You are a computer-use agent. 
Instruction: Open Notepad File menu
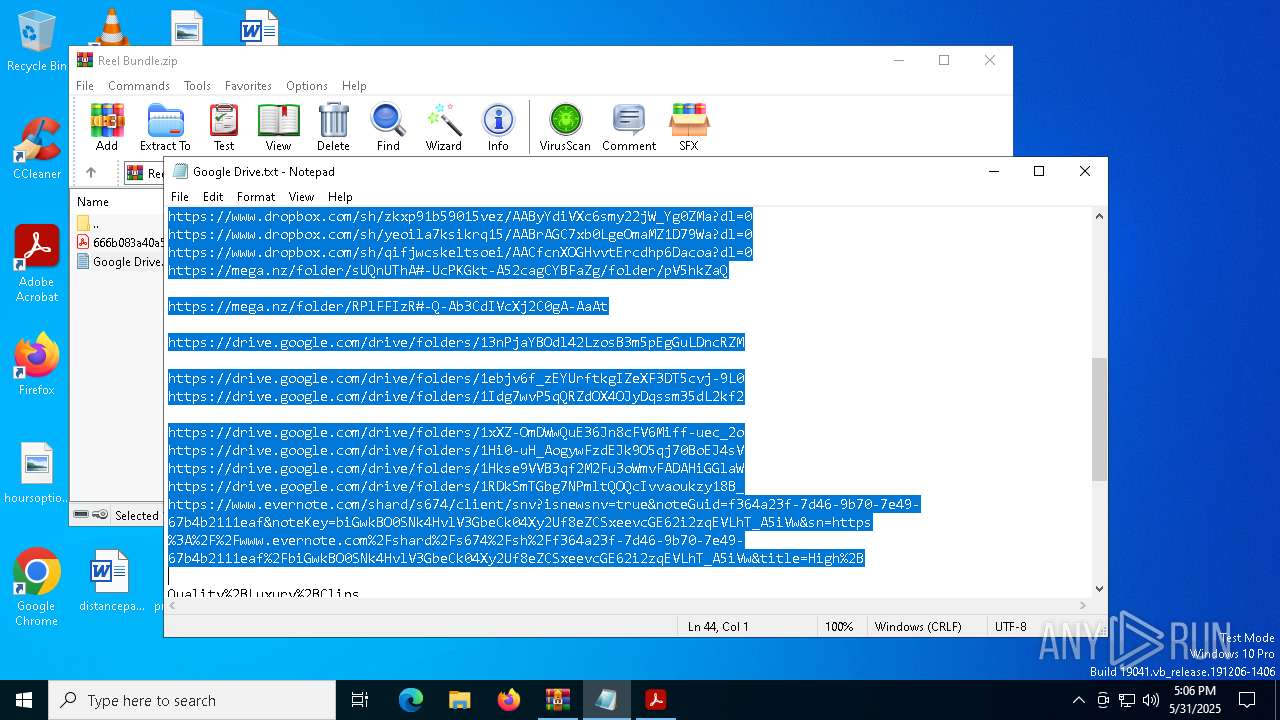point(180,197)
